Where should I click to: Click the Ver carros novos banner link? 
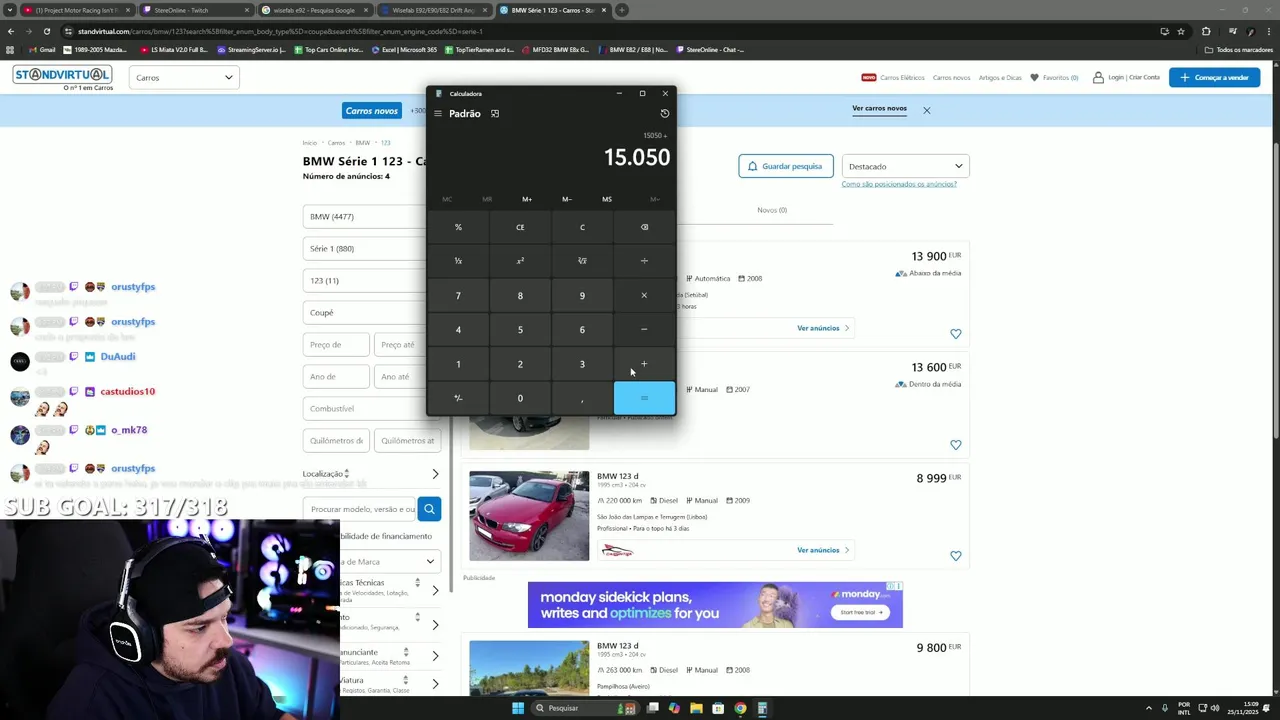tap(879, 108)
